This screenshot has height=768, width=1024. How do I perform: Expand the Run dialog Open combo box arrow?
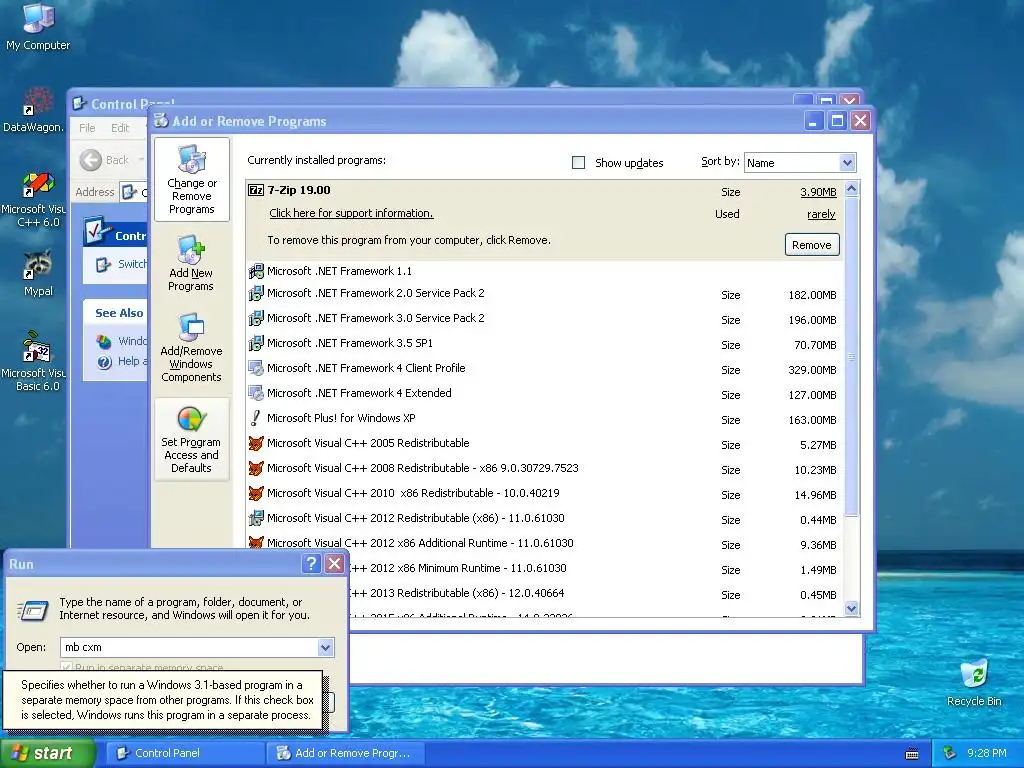[x=325, y=647]
